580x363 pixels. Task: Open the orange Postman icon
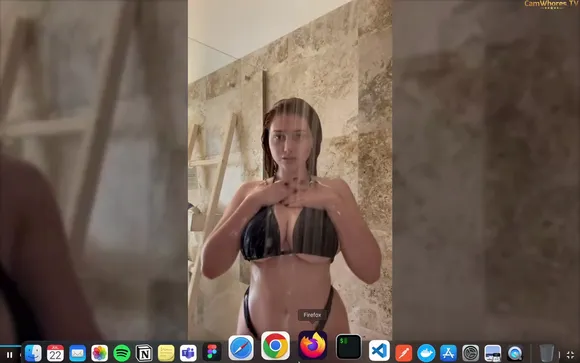[404, 353]
